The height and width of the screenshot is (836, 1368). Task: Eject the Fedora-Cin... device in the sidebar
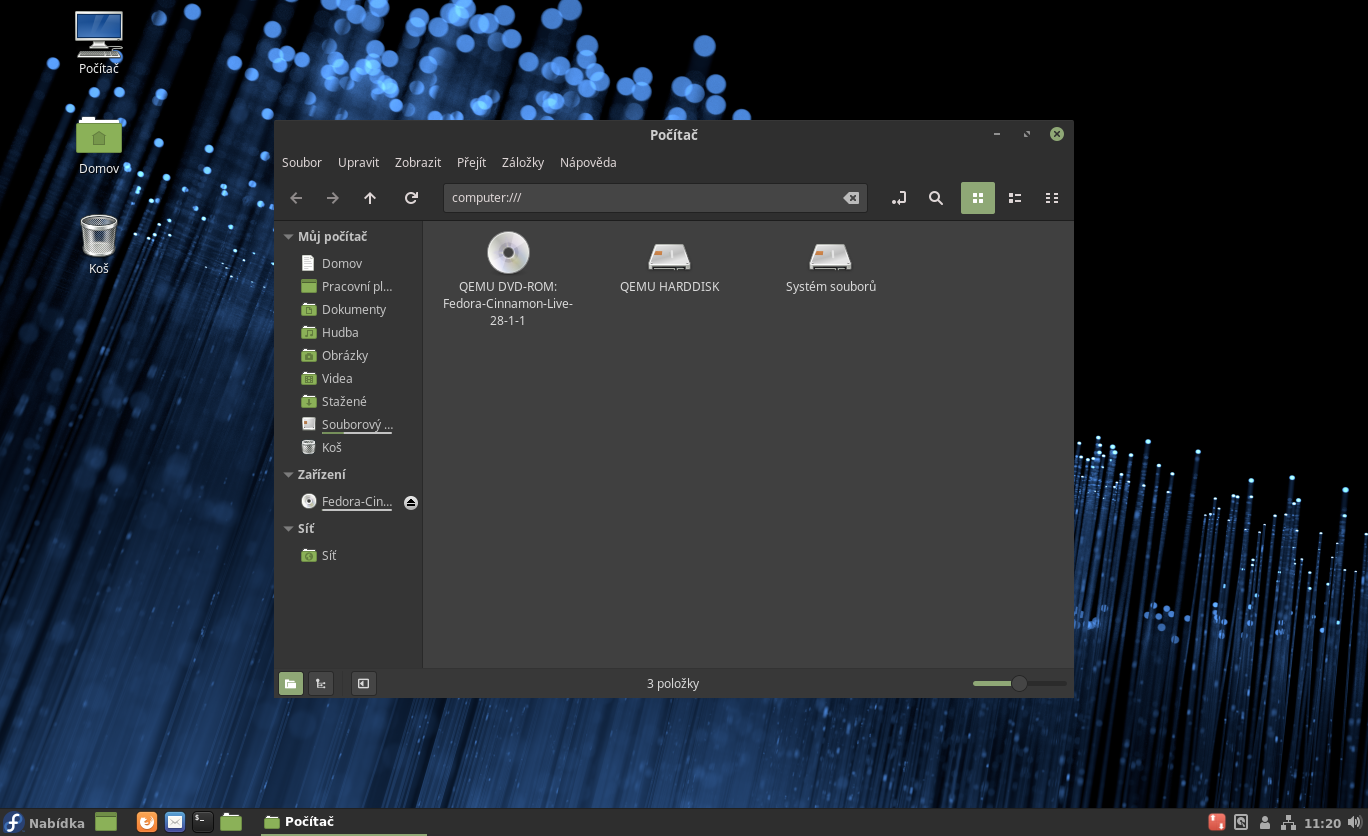click(411, 502)
